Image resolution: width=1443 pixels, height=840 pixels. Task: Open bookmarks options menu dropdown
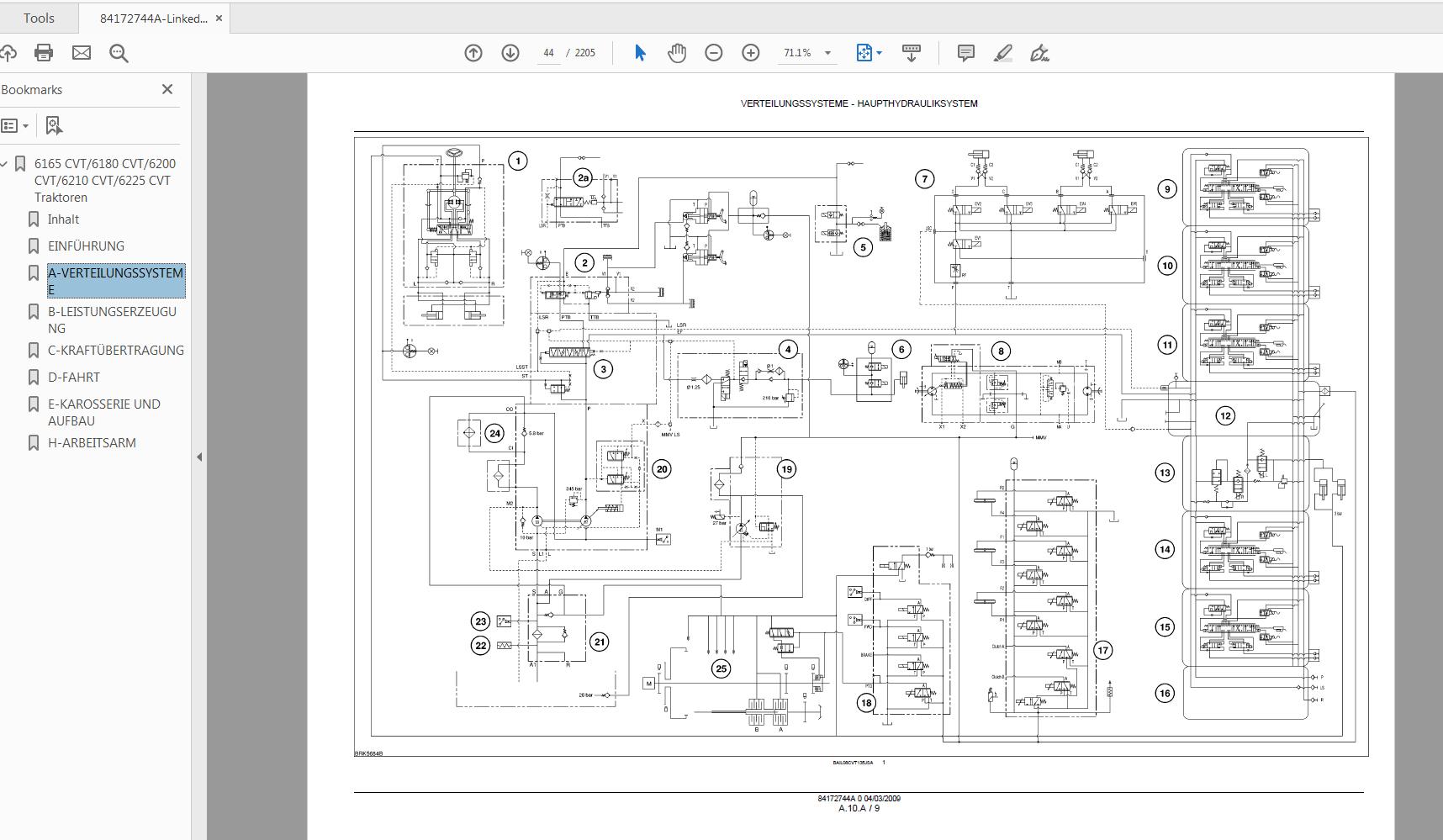point(15,126)
